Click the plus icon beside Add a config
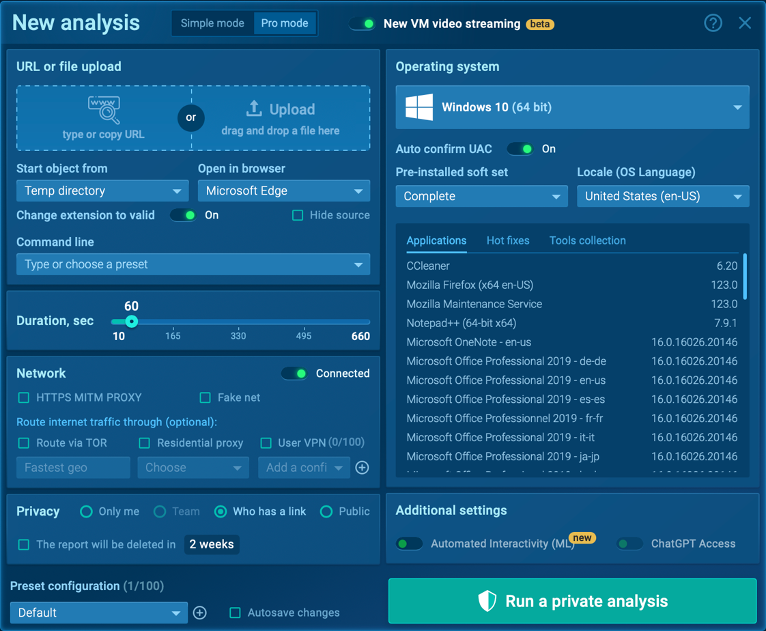This screenshot has height=631, width=766. click(x=362, y=467)
